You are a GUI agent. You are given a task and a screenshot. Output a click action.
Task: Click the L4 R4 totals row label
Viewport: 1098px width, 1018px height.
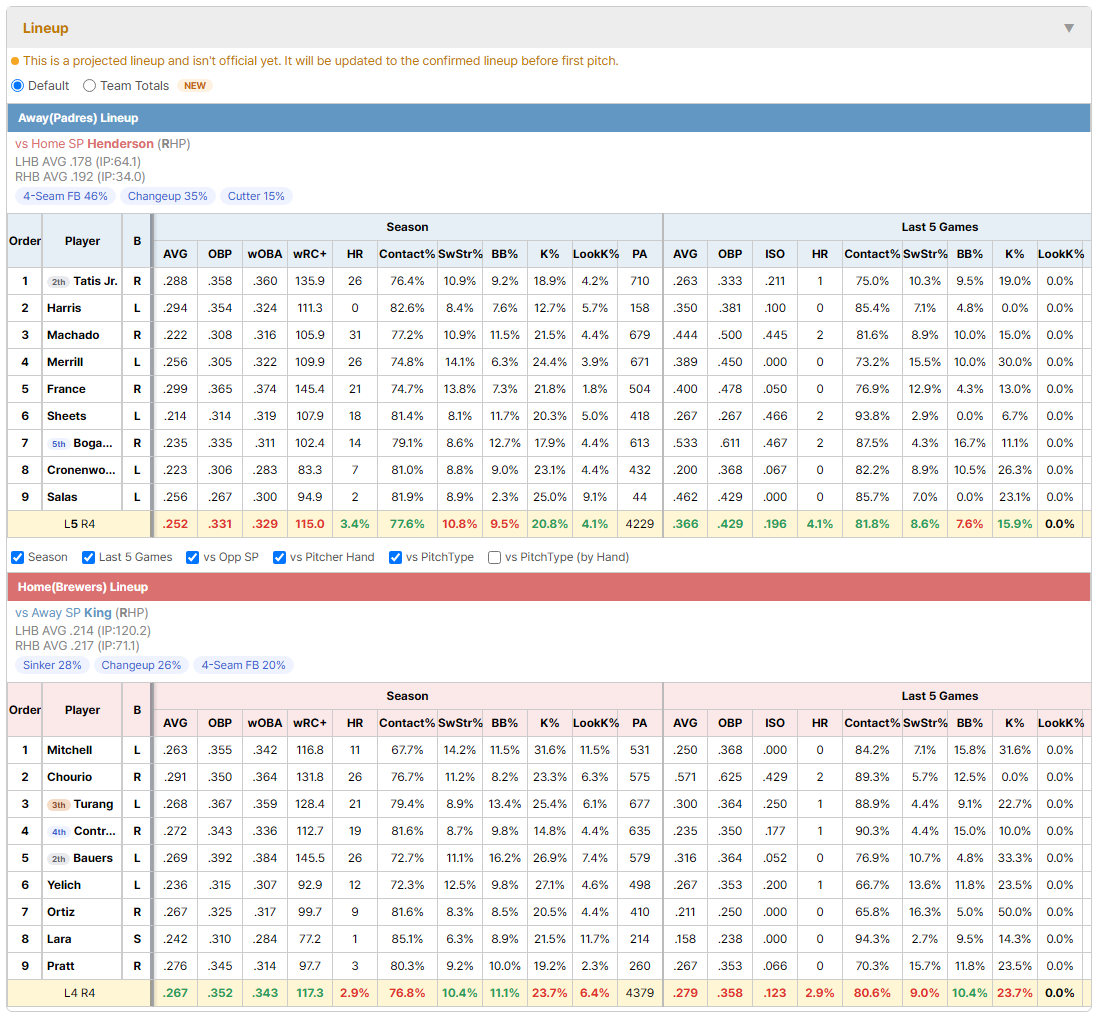click(x=79, y=993)
